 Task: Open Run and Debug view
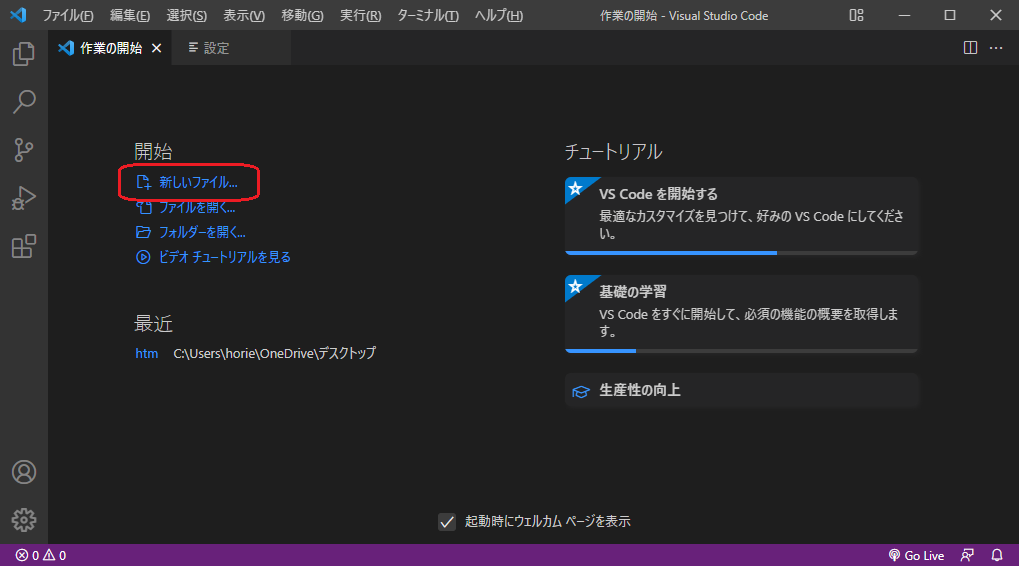pos(23,198)
